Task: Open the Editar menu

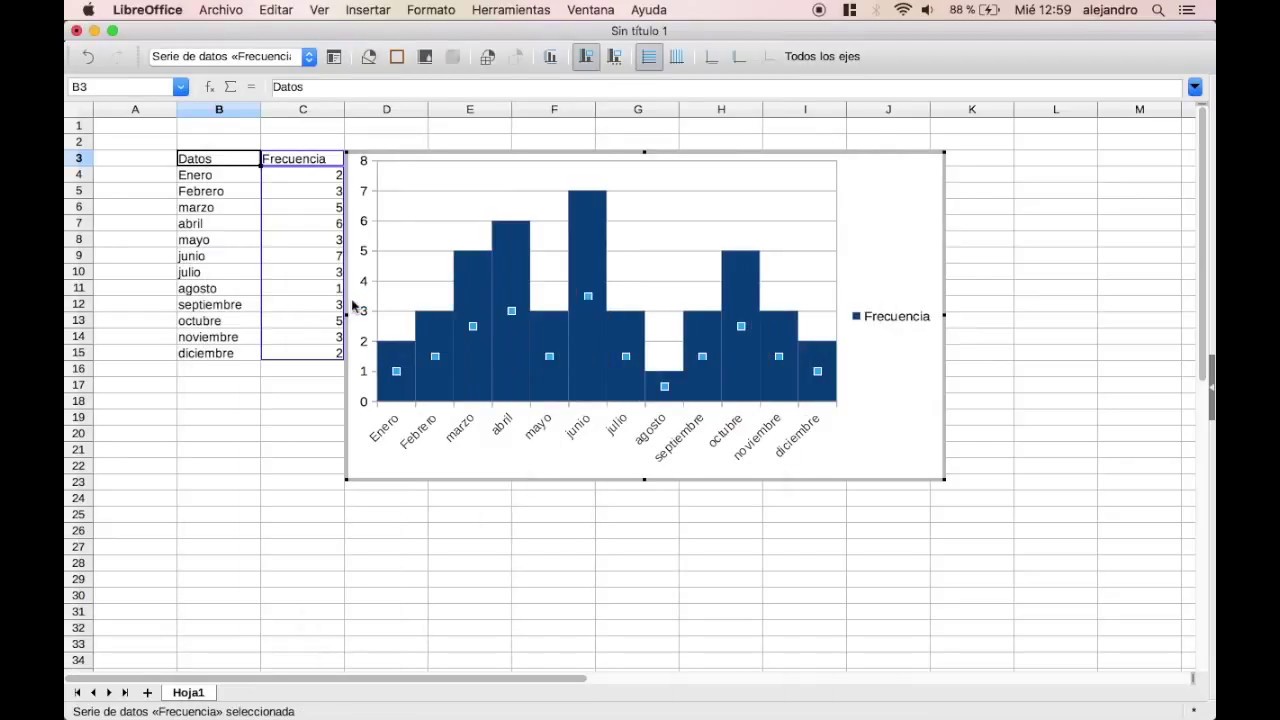Action: 276,10
